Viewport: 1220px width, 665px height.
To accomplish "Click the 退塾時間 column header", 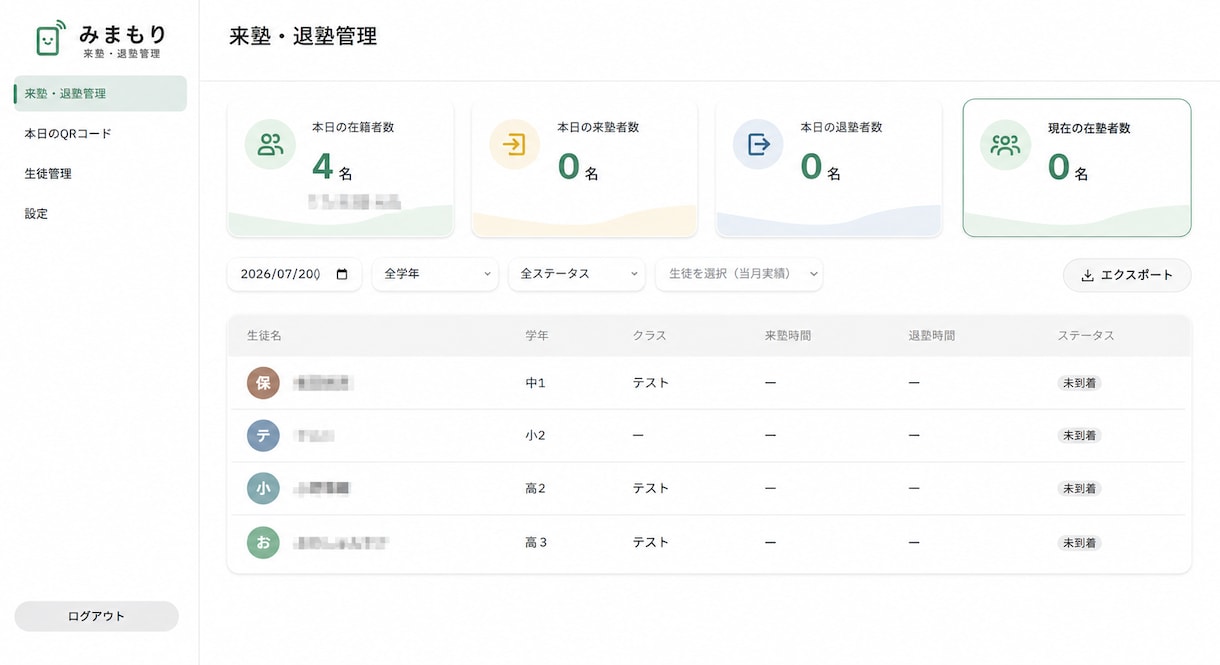I will (x=932, y=336).
